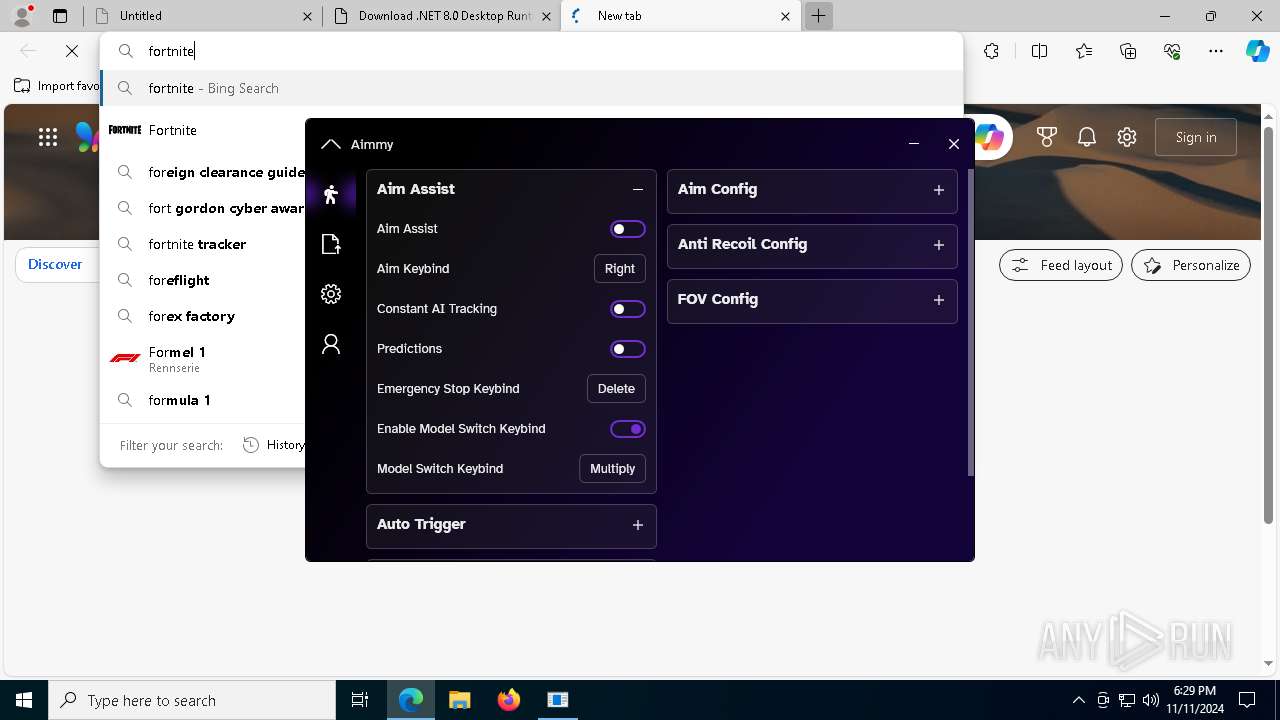This screenshot has width=1280, height=720.
Task: Change Model Switch Keybind Multiply button
Action: pos(613,469)
